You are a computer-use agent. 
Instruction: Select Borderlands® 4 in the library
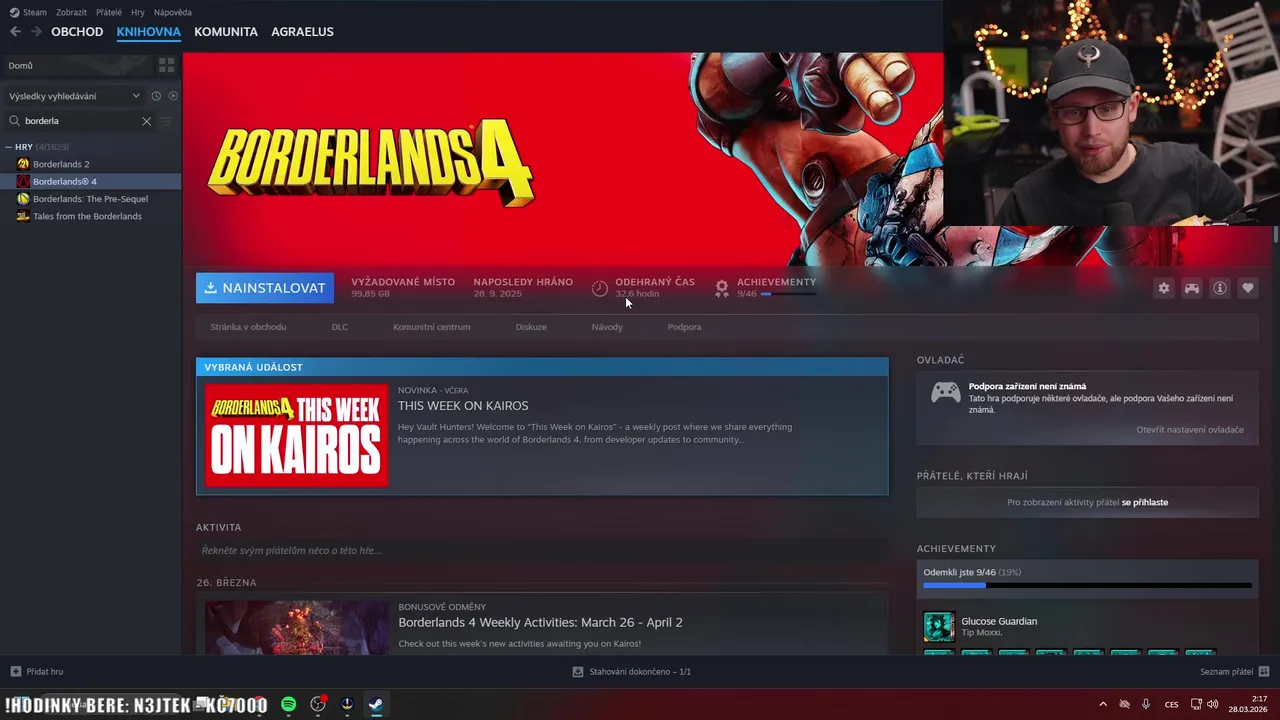coord(91,182)
